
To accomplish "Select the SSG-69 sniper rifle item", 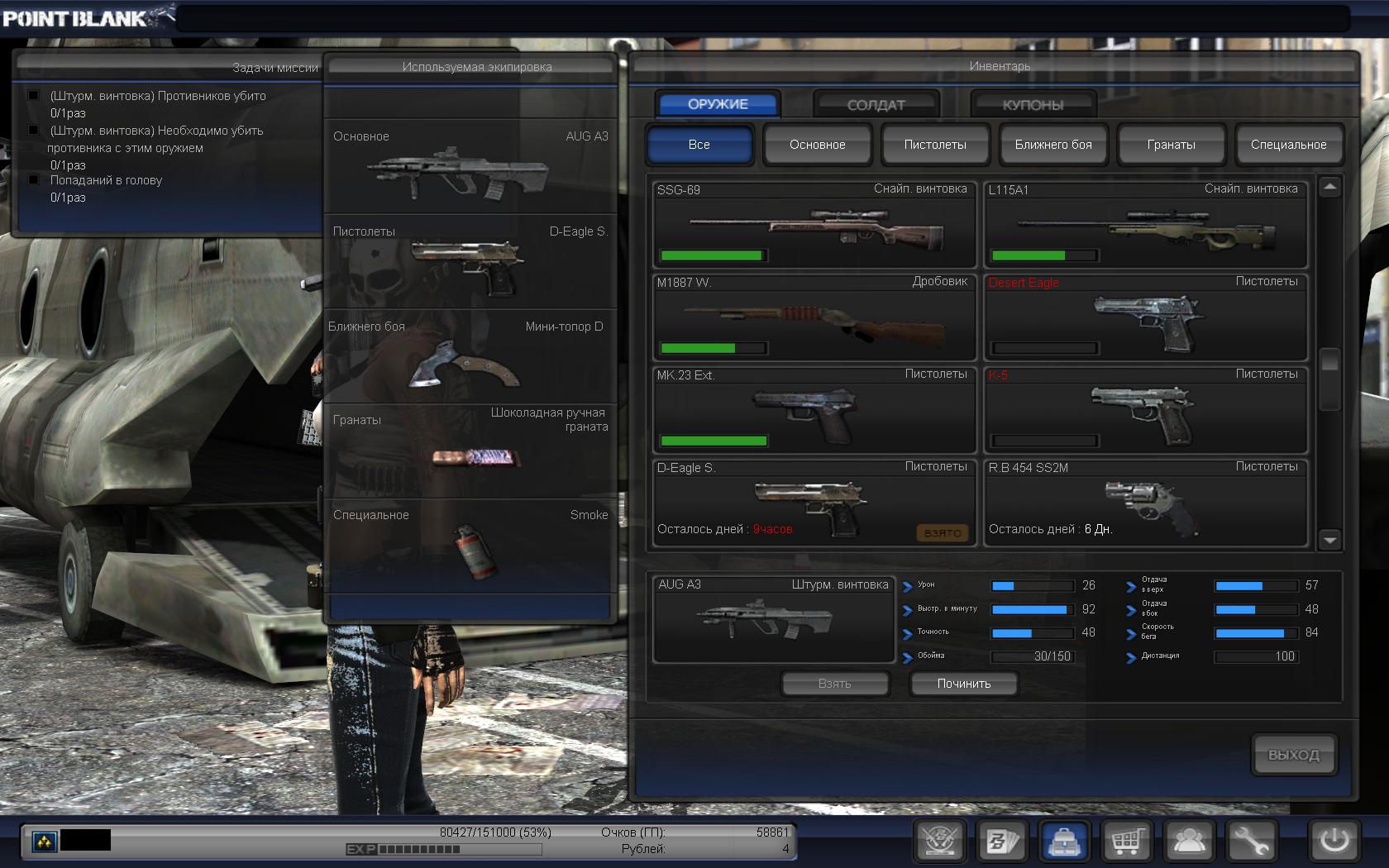I will tap(815, 225).
